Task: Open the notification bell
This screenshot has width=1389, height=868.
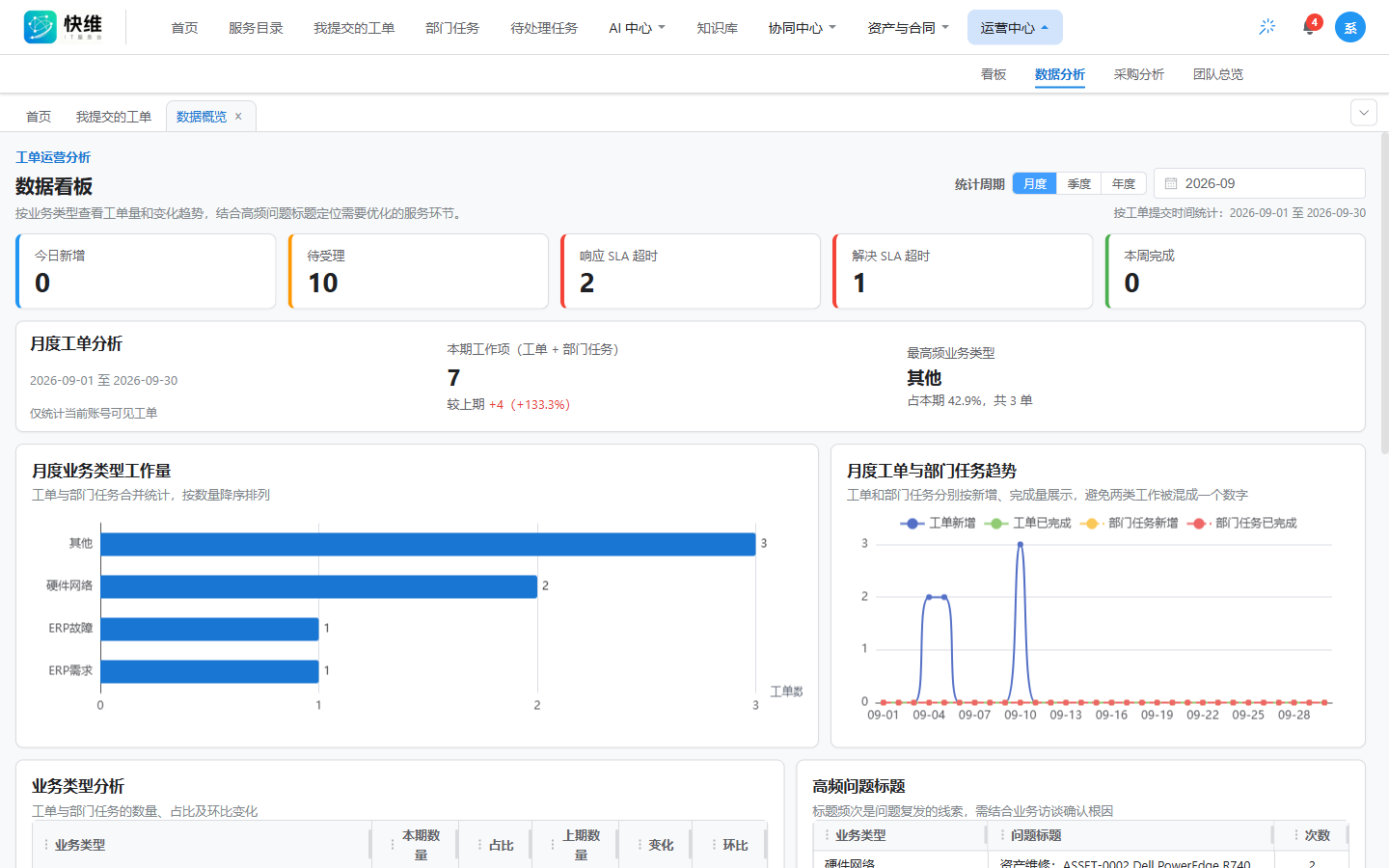Action: [1309, 27]
